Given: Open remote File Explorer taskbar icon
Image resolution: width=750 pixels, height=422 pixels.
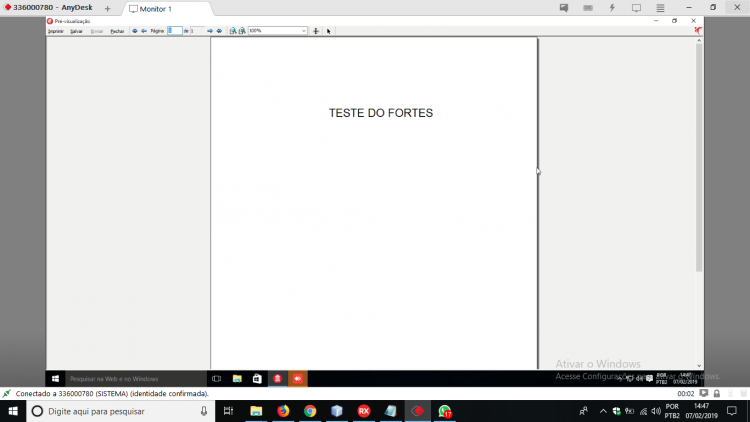Looking at the screenshot, I should coord(237,378).
